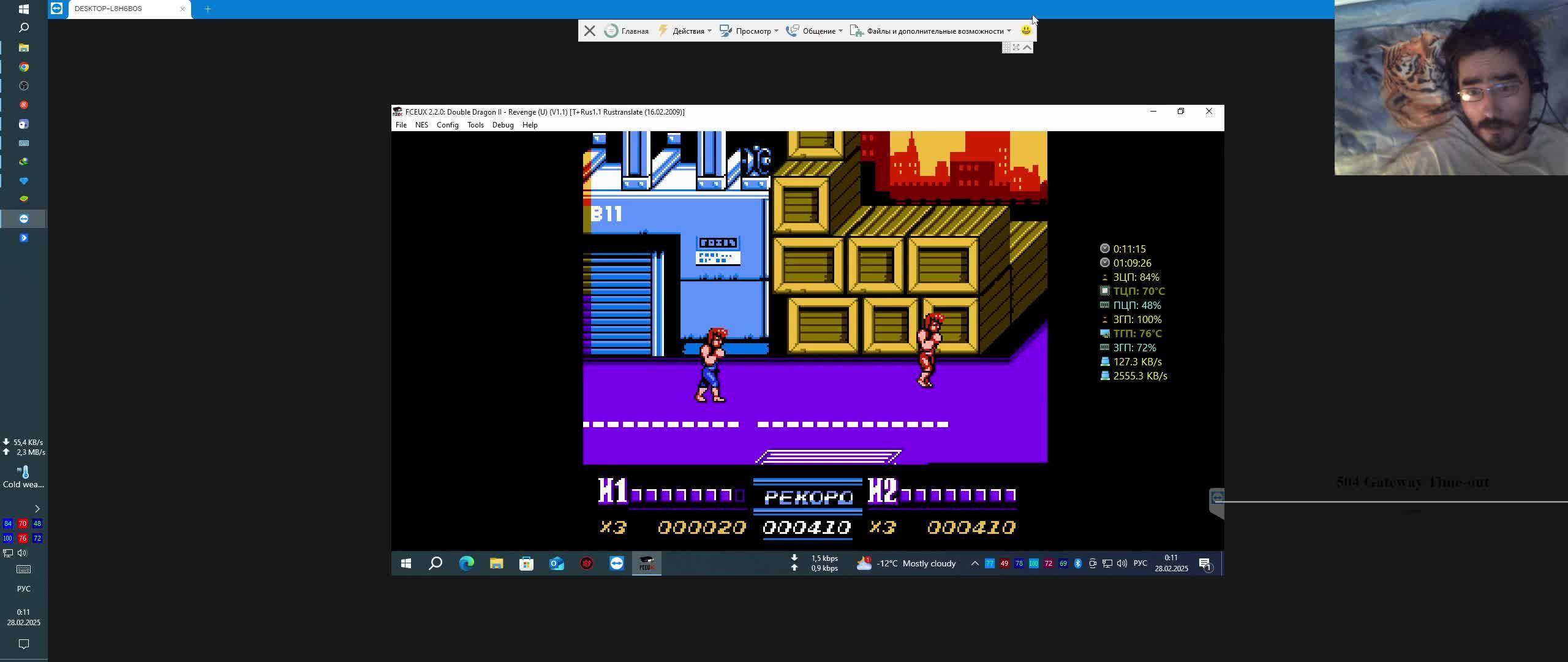Close the TeamViewer session toolbar X
1568x662 pixels.
589,31
